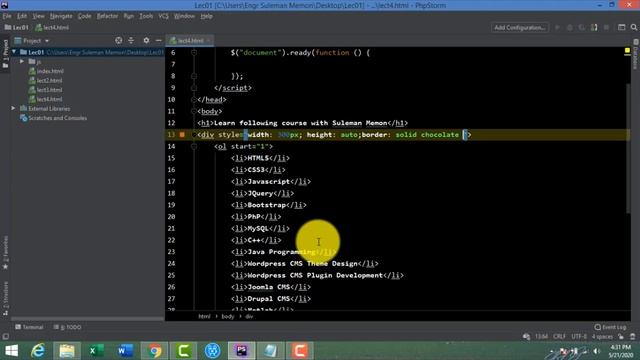Screen dimensions: 640x360
Task: Close the lect4.html editor tab
Action: (209, 40)
